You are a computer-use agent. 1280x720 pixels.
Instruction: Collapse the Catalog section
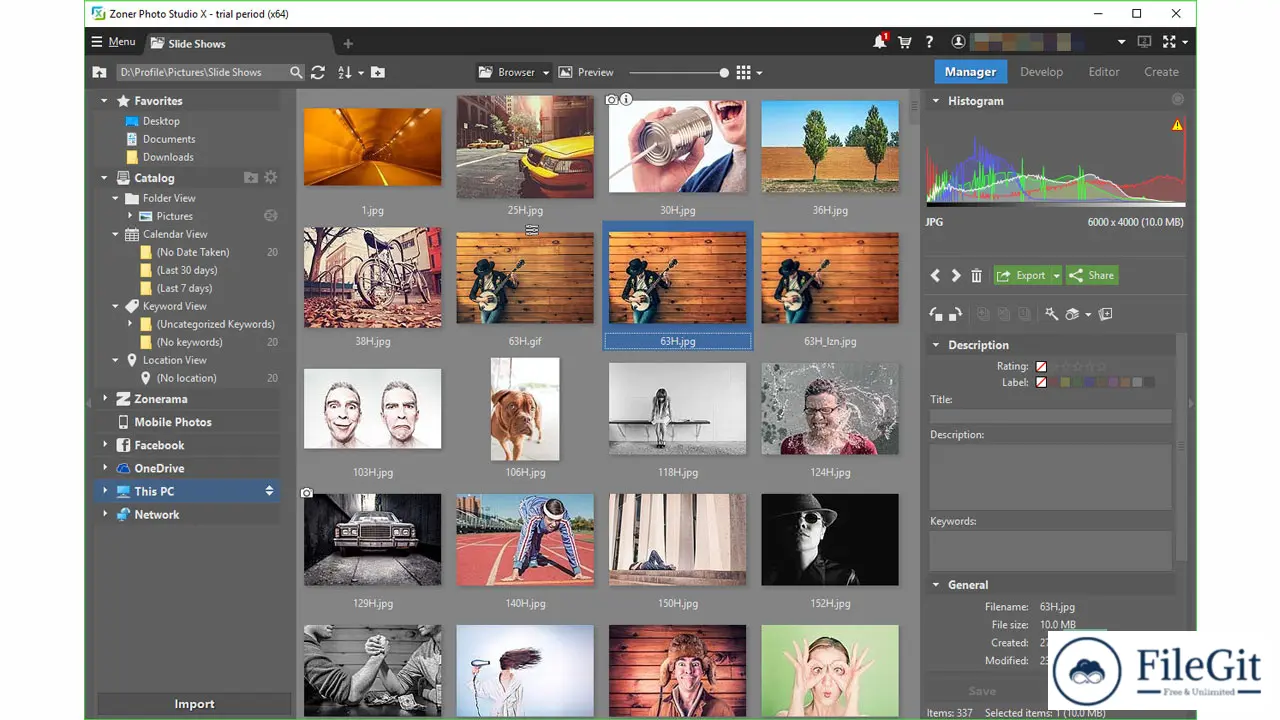pos(104,178)
